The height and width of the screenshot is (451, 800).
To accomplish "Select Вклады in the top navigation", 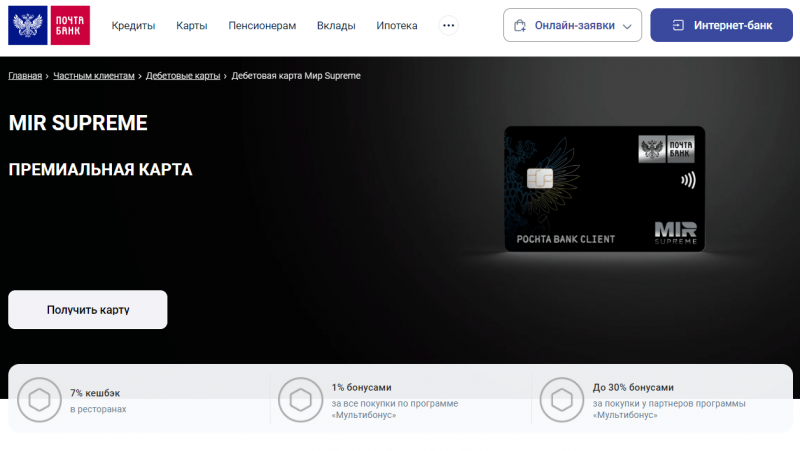I will 336,25.
